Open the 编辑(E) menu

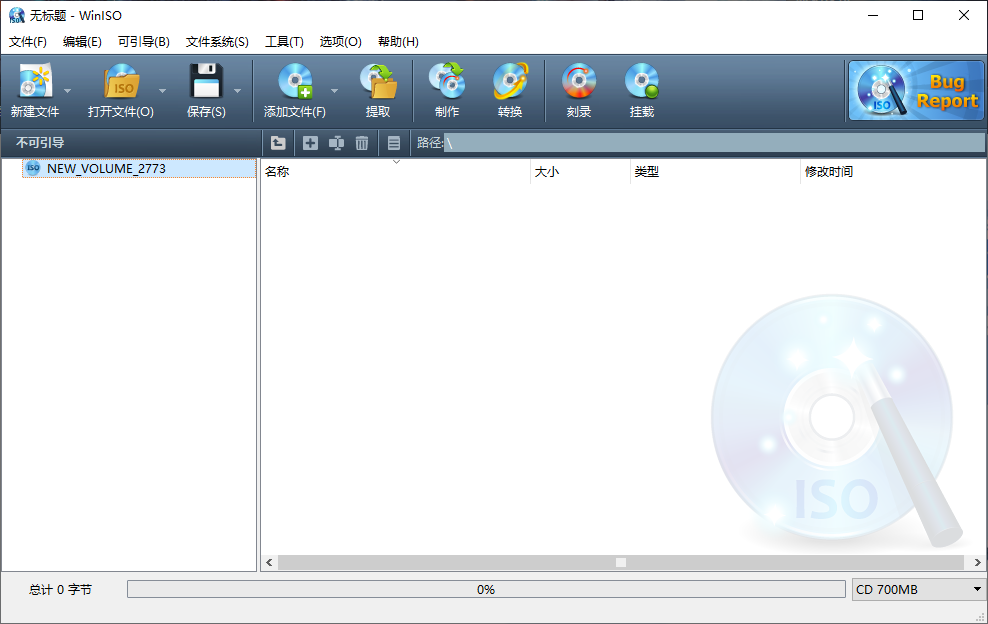pyautogui.click(x=82, y=42)
